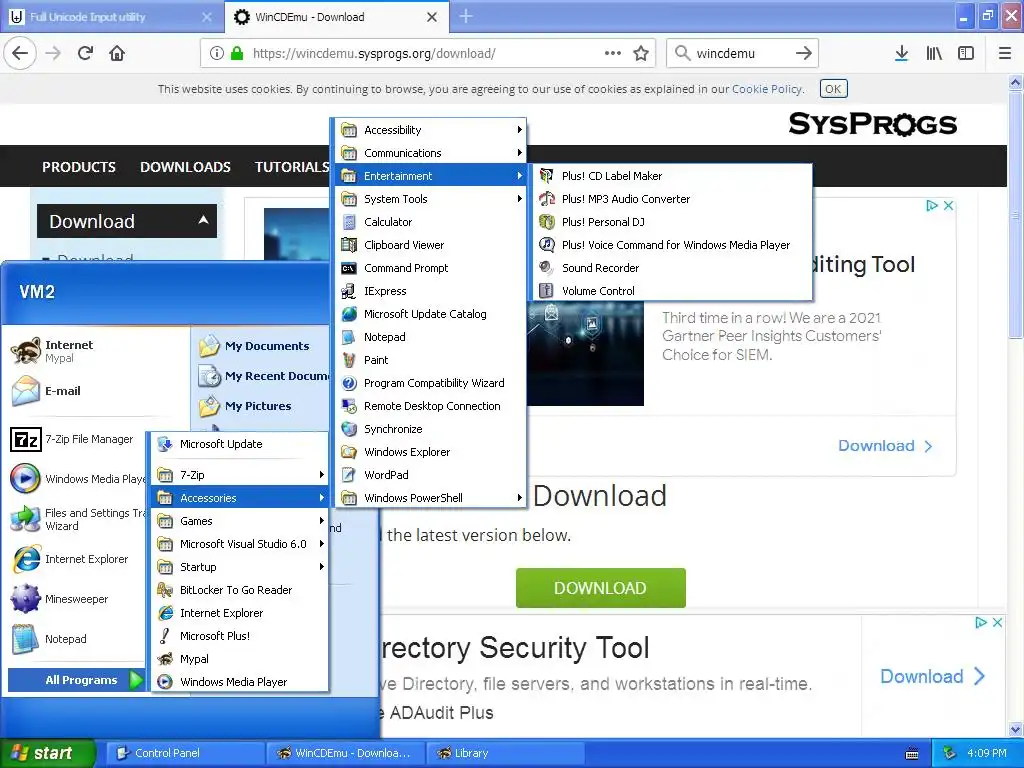Collapse the Download sidebar section

coord(127,221)
